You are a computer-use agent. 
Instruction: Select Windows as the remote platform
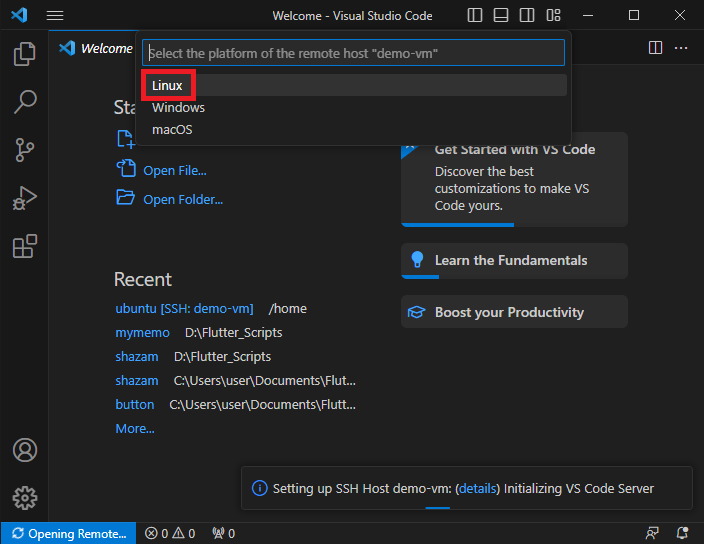(354, 108)
